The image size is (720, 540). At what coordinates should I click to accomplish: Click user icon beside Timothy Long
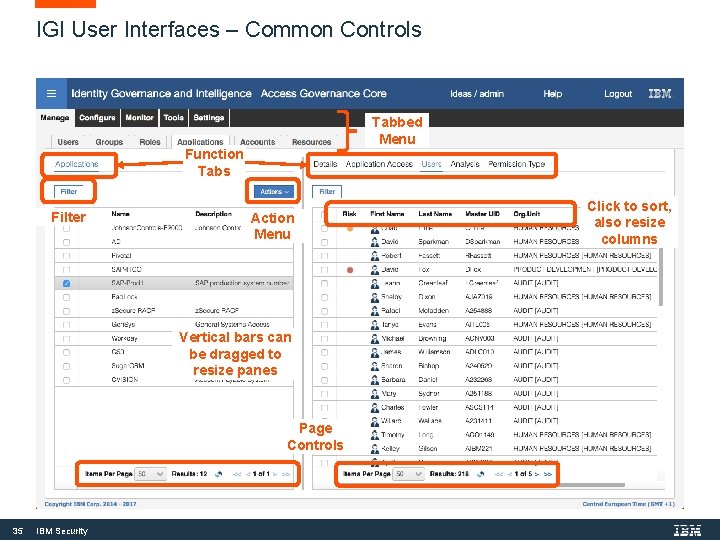click(x=375, y=434)
